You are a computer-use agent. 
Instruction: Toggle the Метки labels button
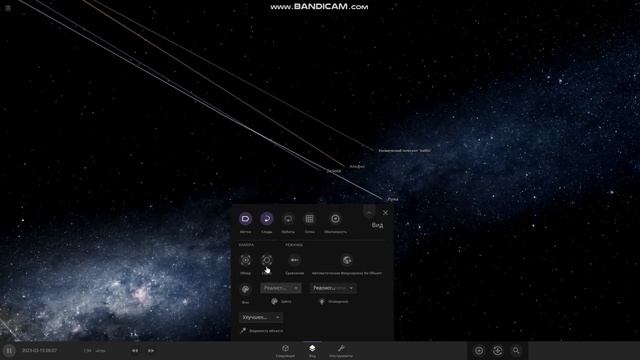(245, 219)
